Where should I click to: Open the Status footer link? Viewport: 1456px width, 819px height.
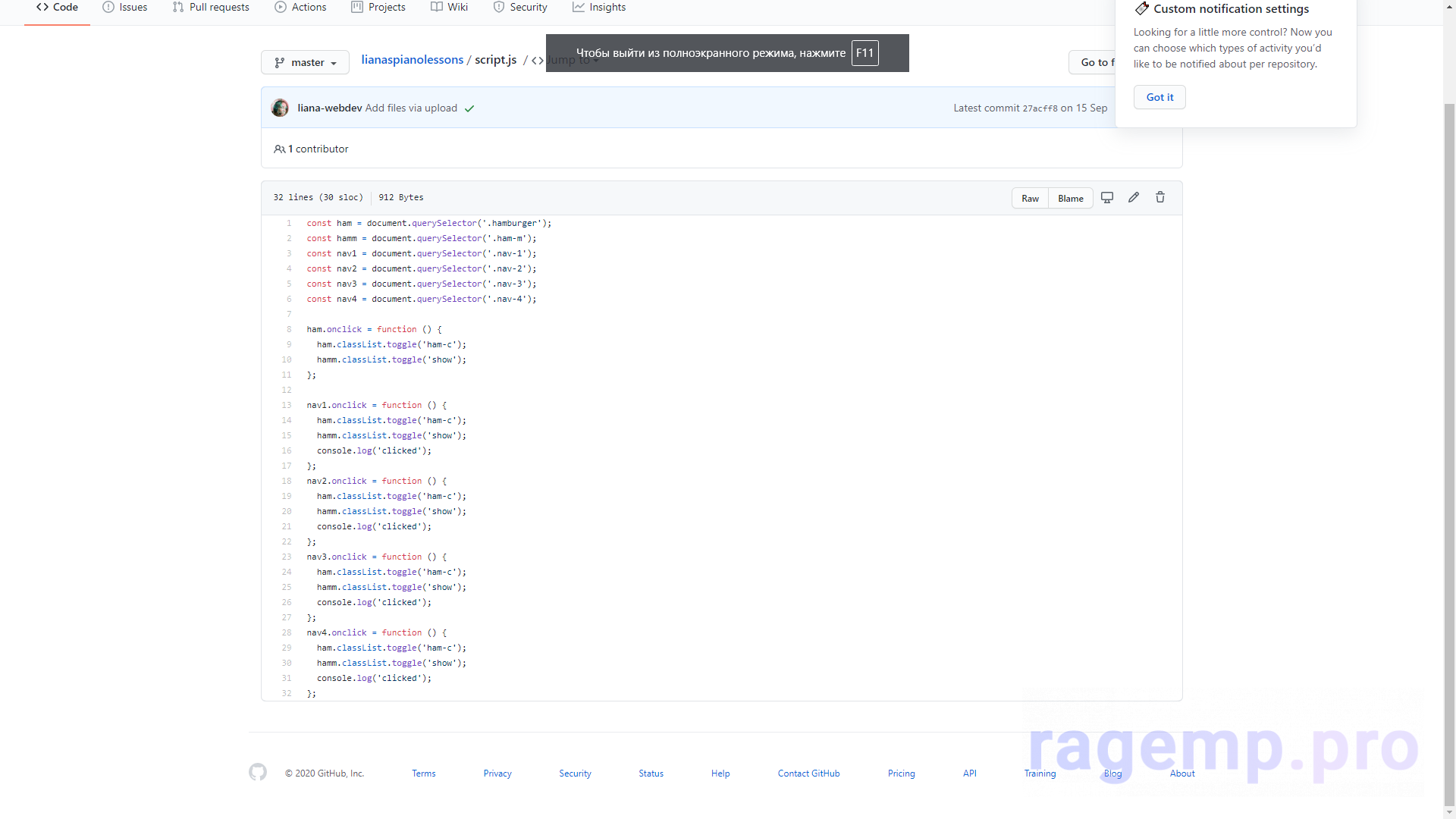pos(651,773)
